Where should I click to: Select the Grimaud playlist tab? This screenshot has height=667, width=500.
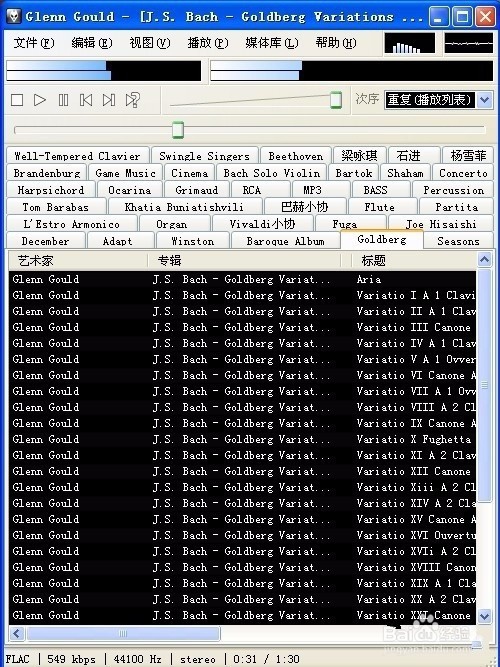click(x=197, y=190)
